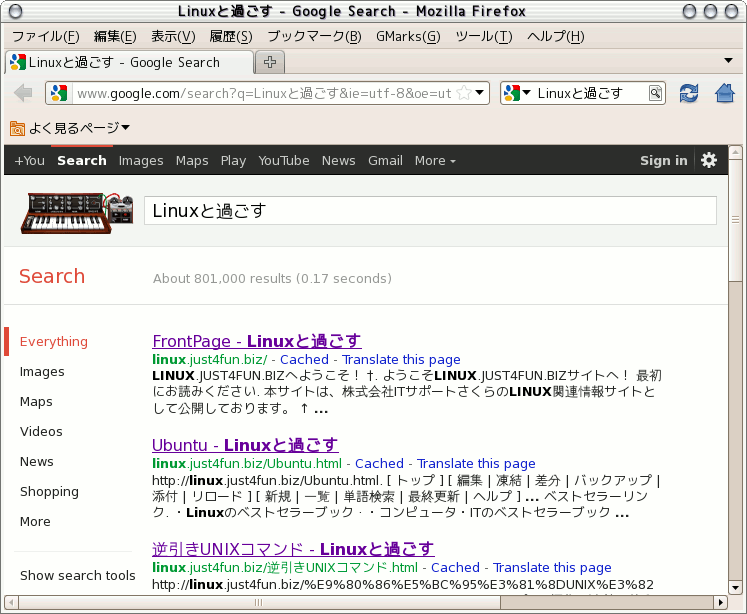Open the URL history dropdown arrow
Screen dimensions: 747x614
click(x=480, y=93)
